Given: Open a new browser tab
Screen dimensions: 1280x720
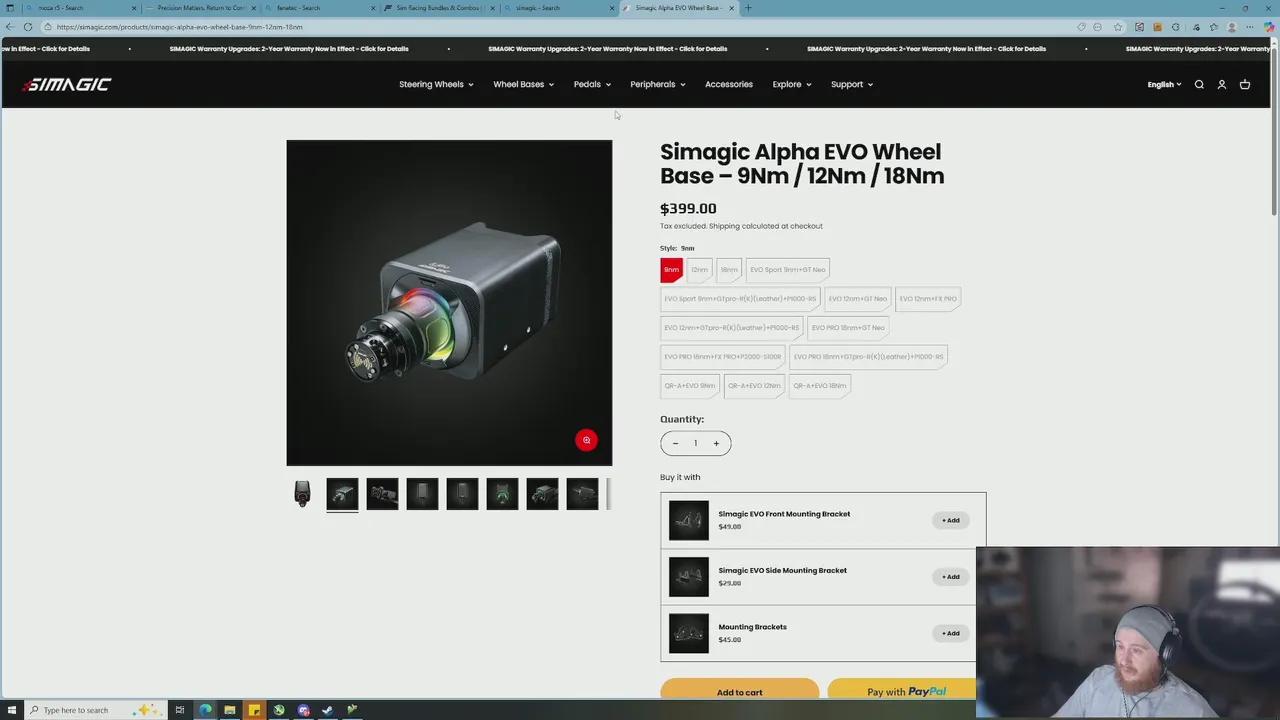Looking at the screenshot, I should 748,8.
